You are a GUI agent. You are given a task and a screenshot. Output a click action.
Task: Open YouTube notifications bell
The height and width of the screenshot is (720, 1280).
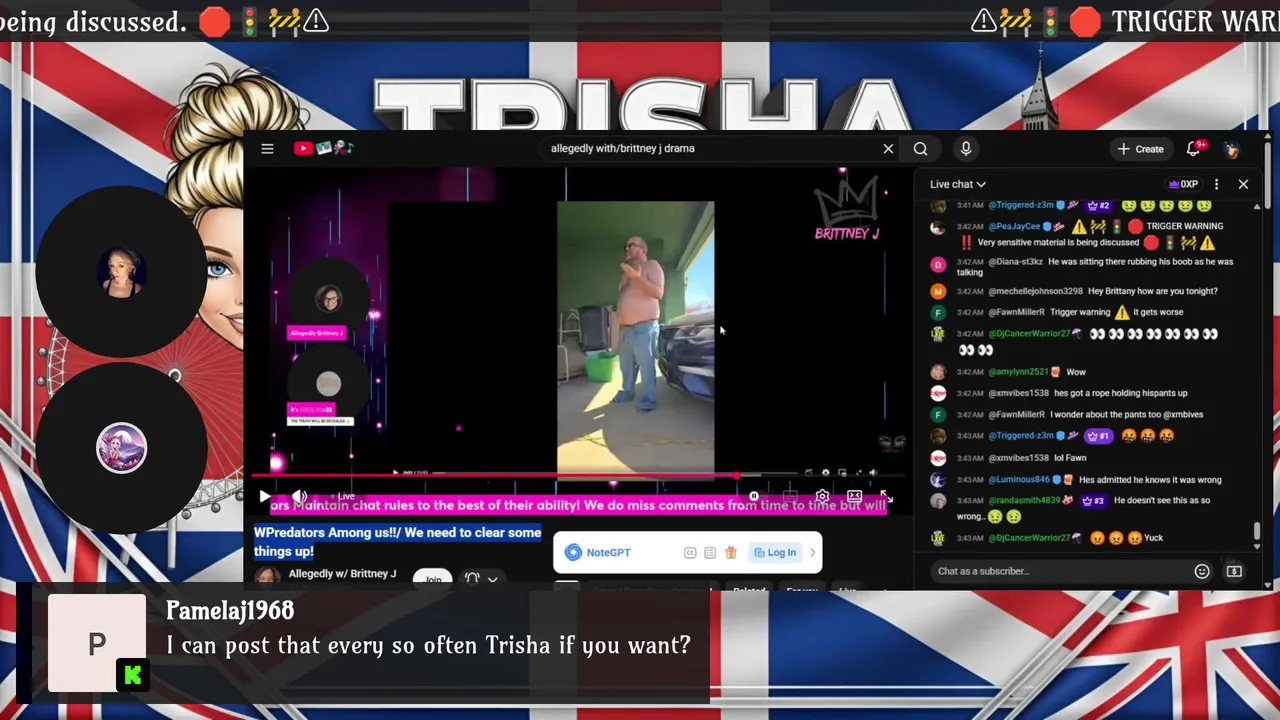click(1194, 149)
